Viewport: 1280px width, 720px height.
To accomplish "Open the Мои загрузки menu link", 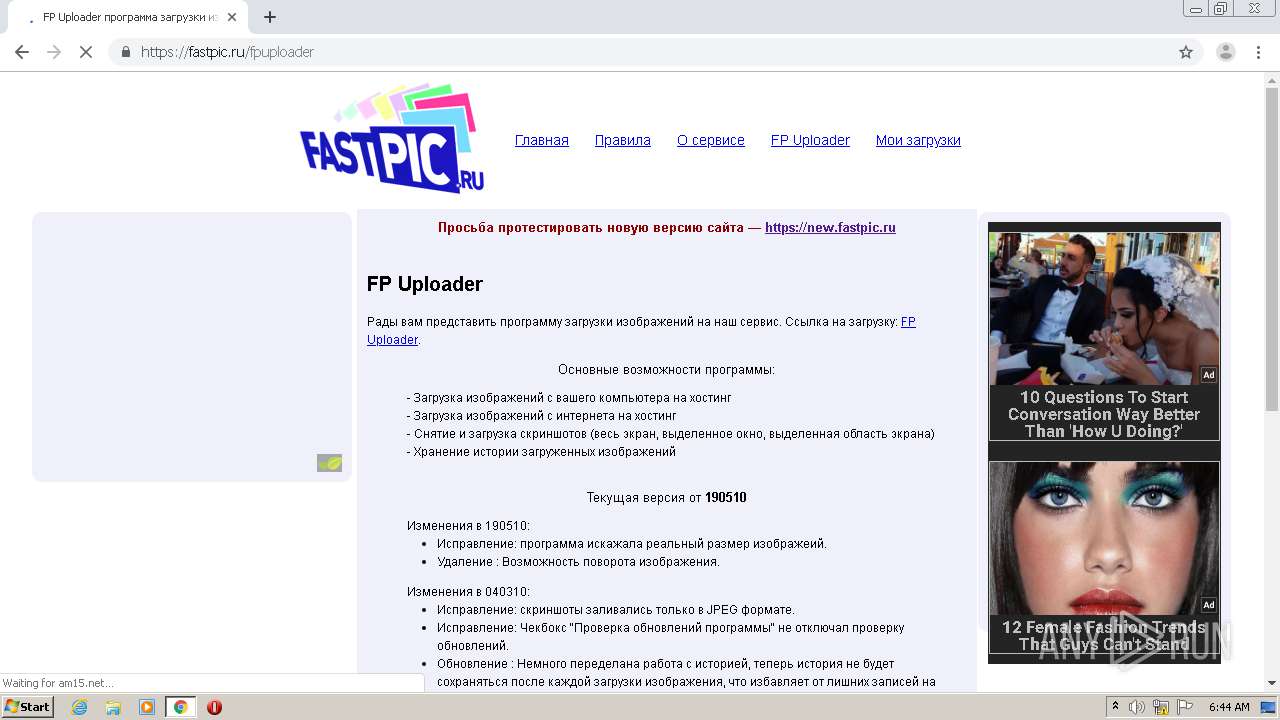I will (918, 140).
